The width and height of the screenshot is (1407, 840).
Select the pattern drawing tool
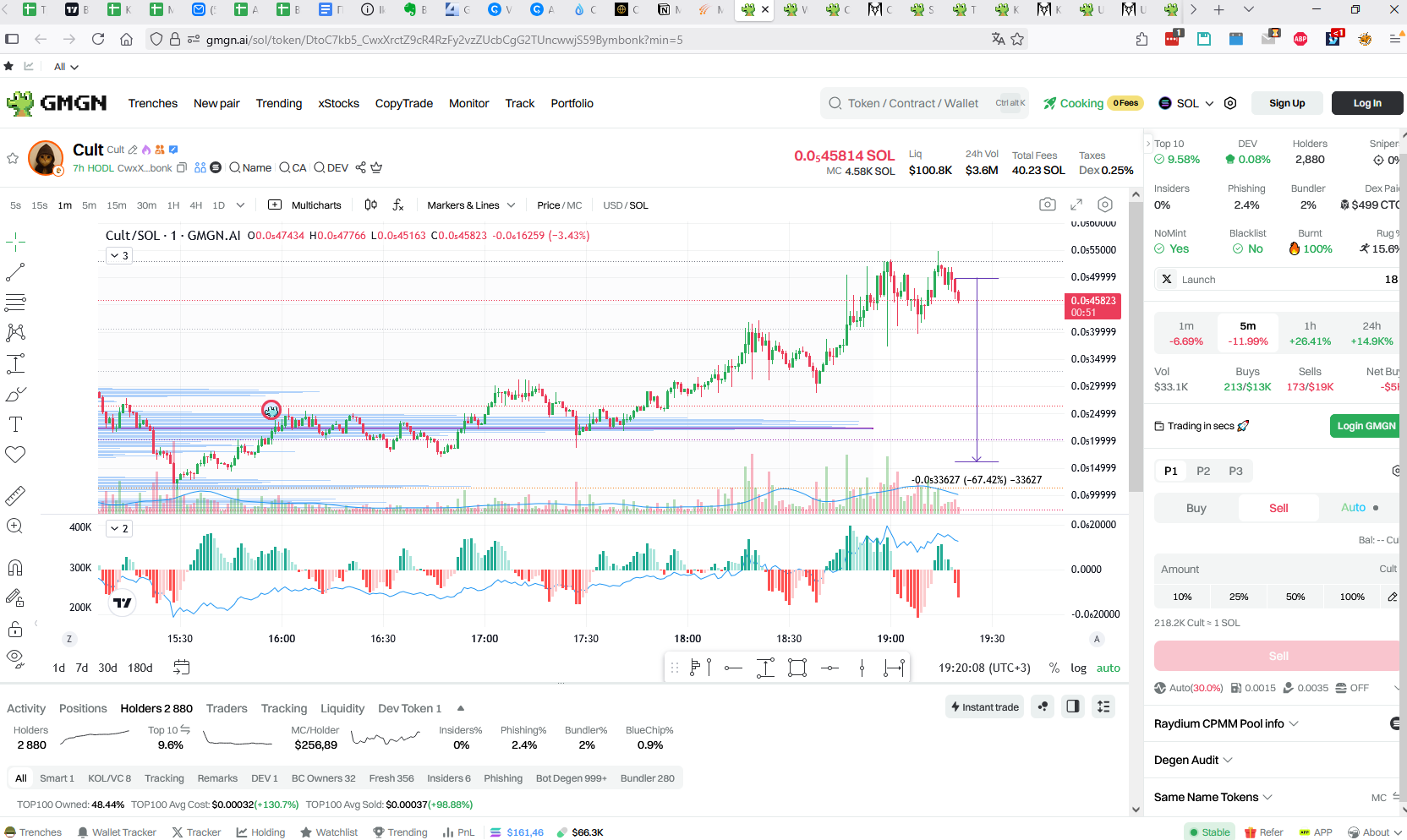(x=15, y=333)
